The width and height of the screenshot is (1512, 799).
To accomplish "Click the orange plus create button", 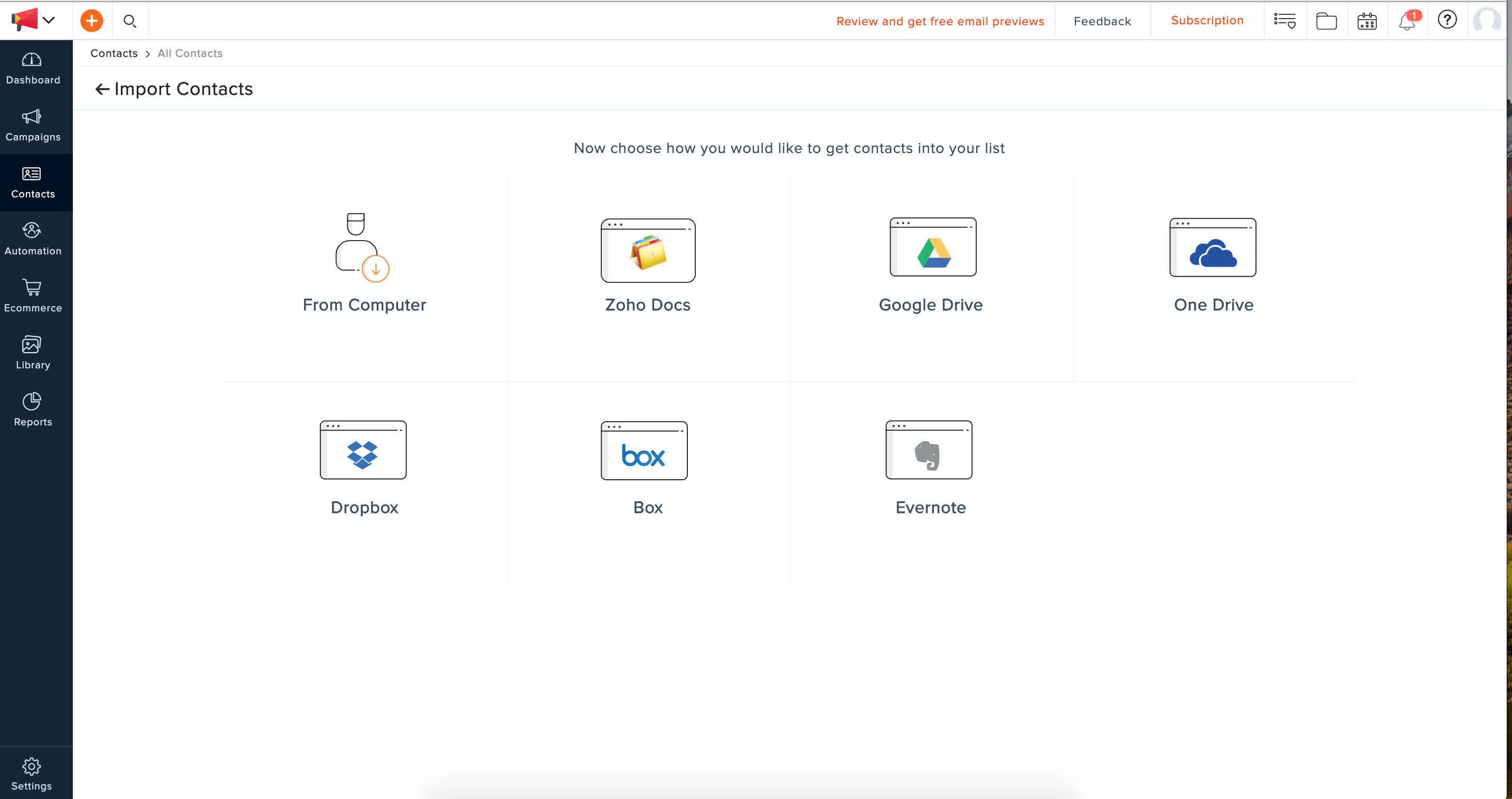I will coord(91,21).
